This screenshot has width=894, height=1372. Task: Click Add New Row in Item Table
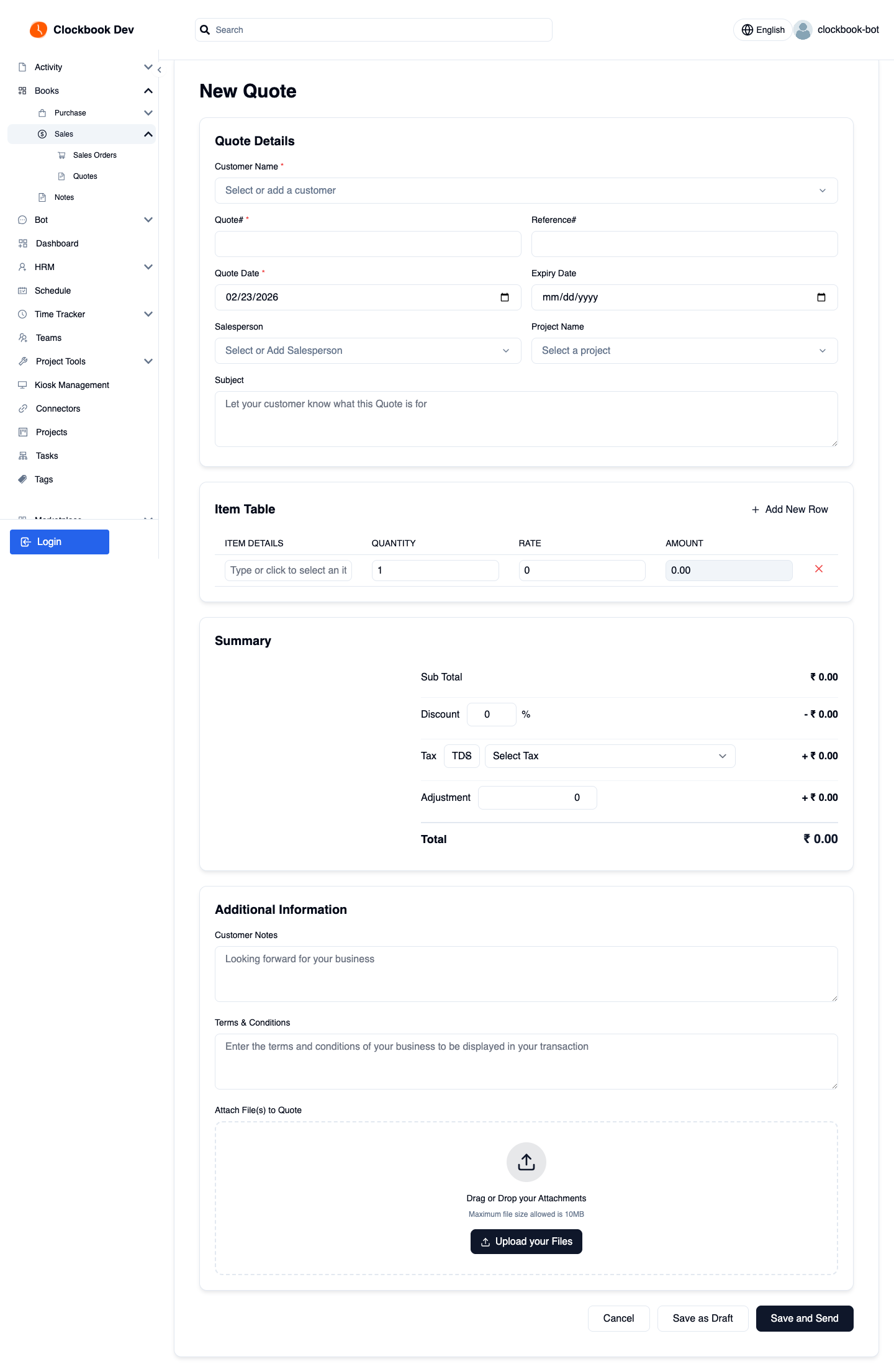coord(790,510)
